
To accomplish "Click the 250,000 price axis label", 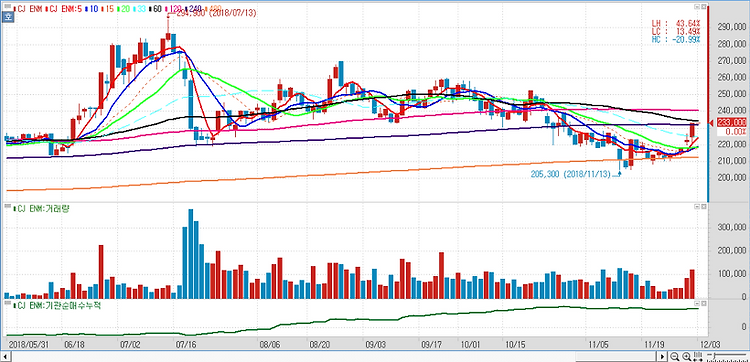I will tap(731, 95).
